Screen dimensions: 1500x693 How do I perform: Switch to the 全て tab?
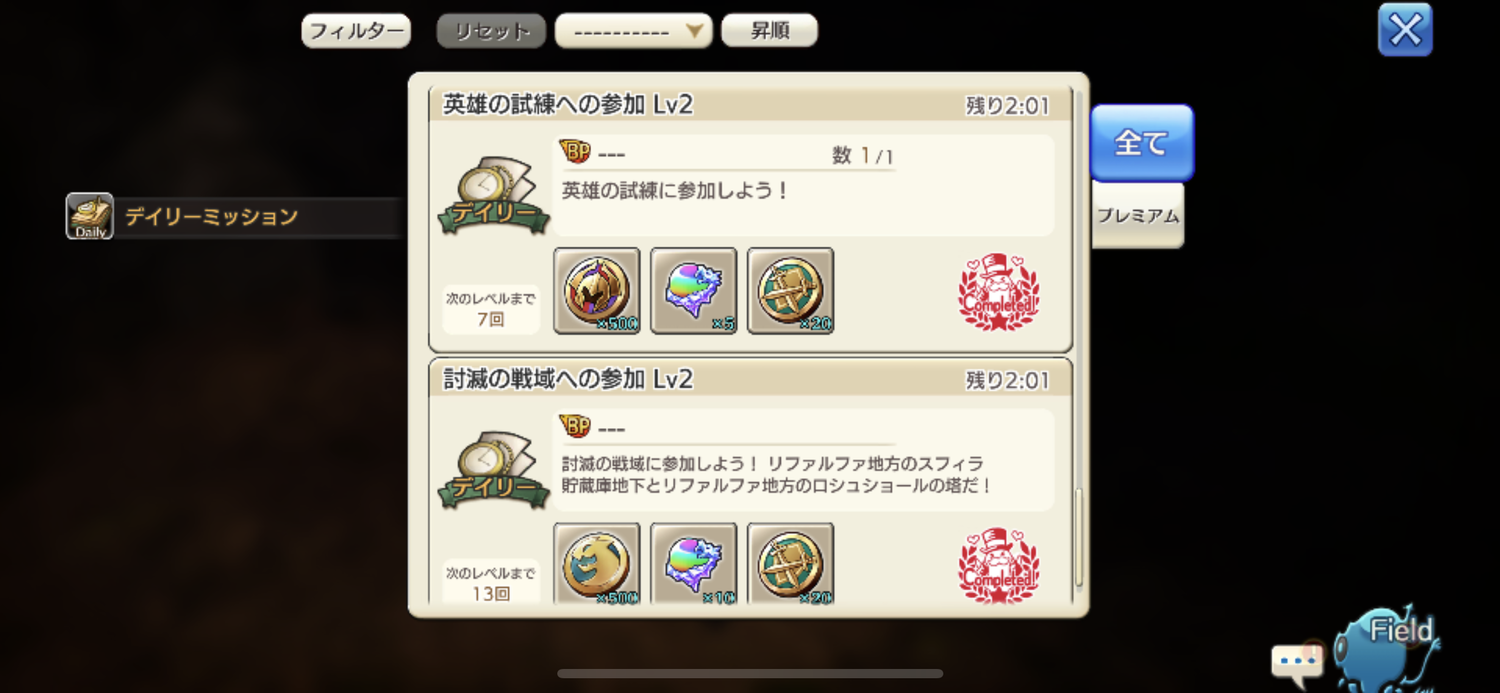1141,143
